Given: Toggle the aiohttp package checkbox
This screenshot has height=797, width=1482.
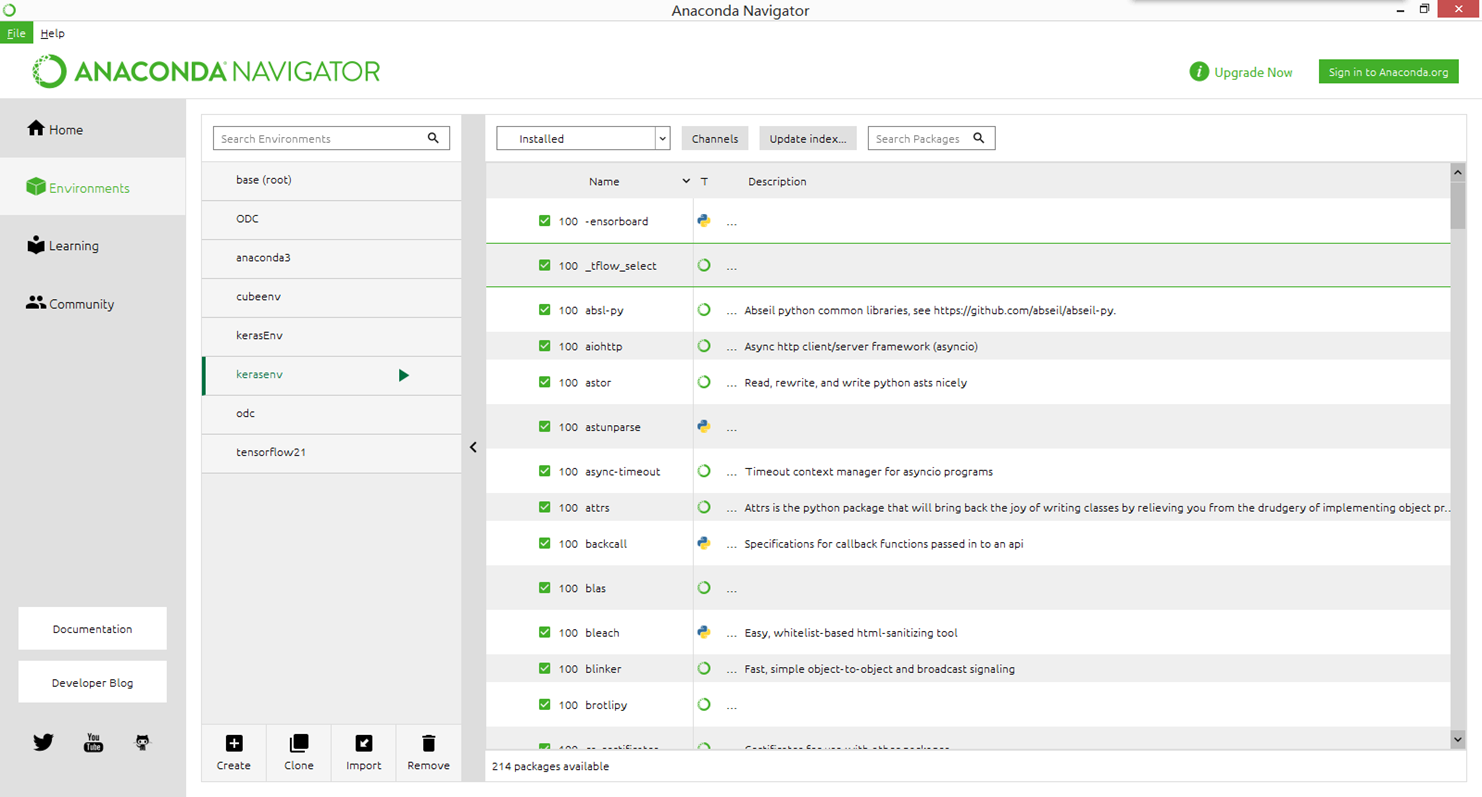Looking at the screenshot, I should pyautogui.click(x=544, y=346).
